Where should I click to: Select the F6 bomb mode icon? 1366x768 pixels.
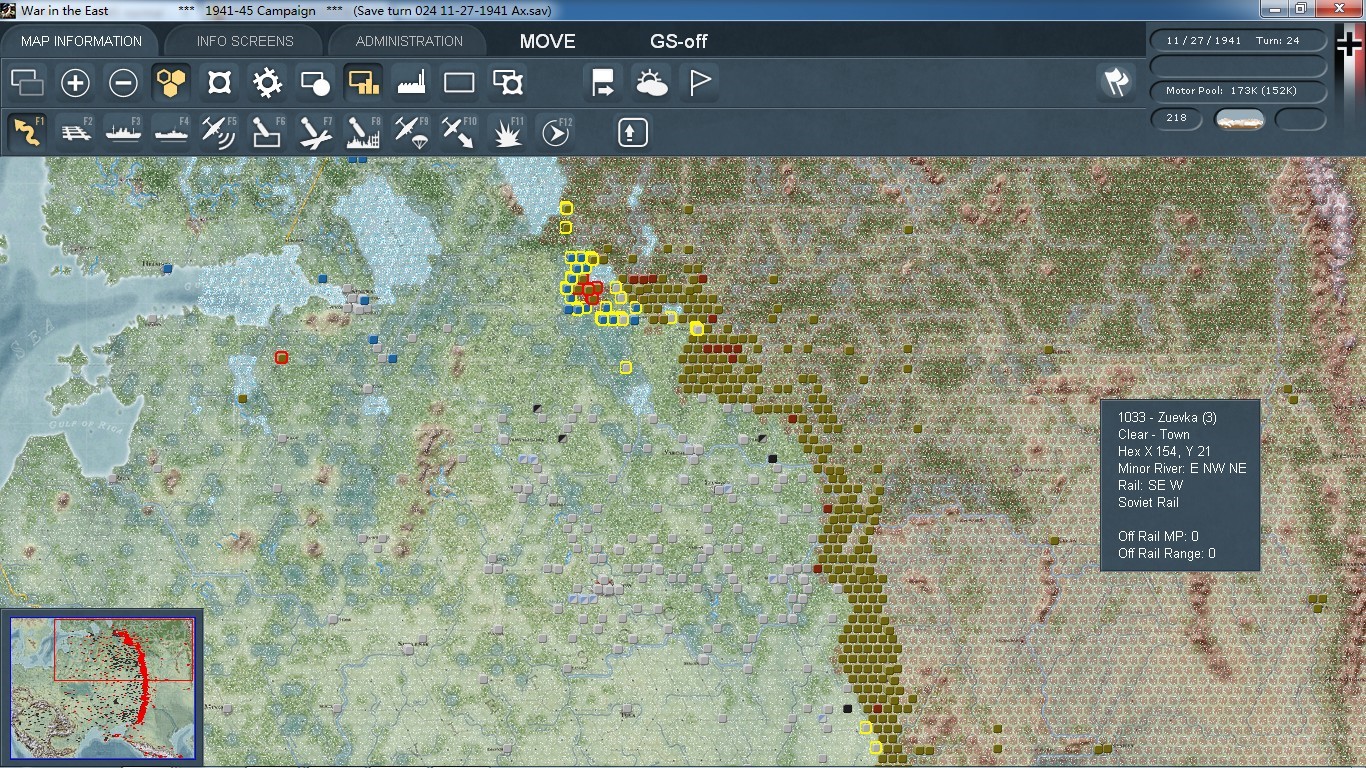click(267, 132)
